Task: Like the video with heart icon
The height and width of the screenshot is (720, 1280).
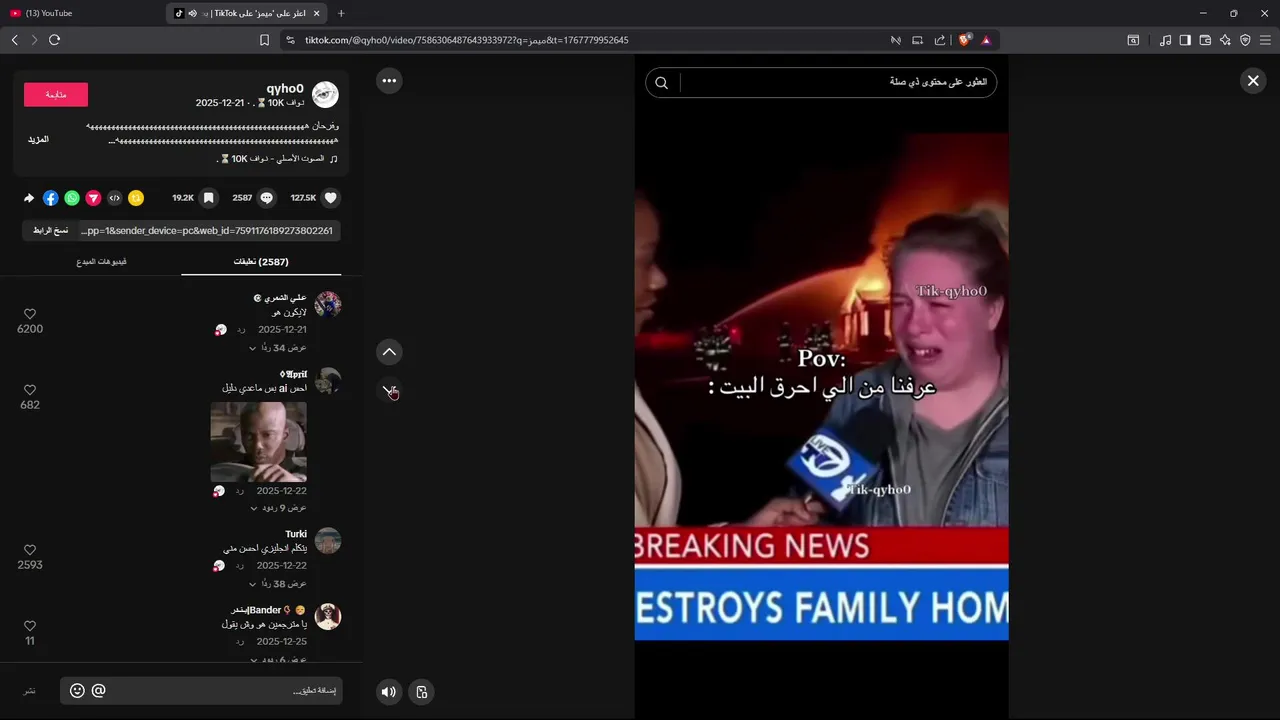Action: click(x=331, y=198)
